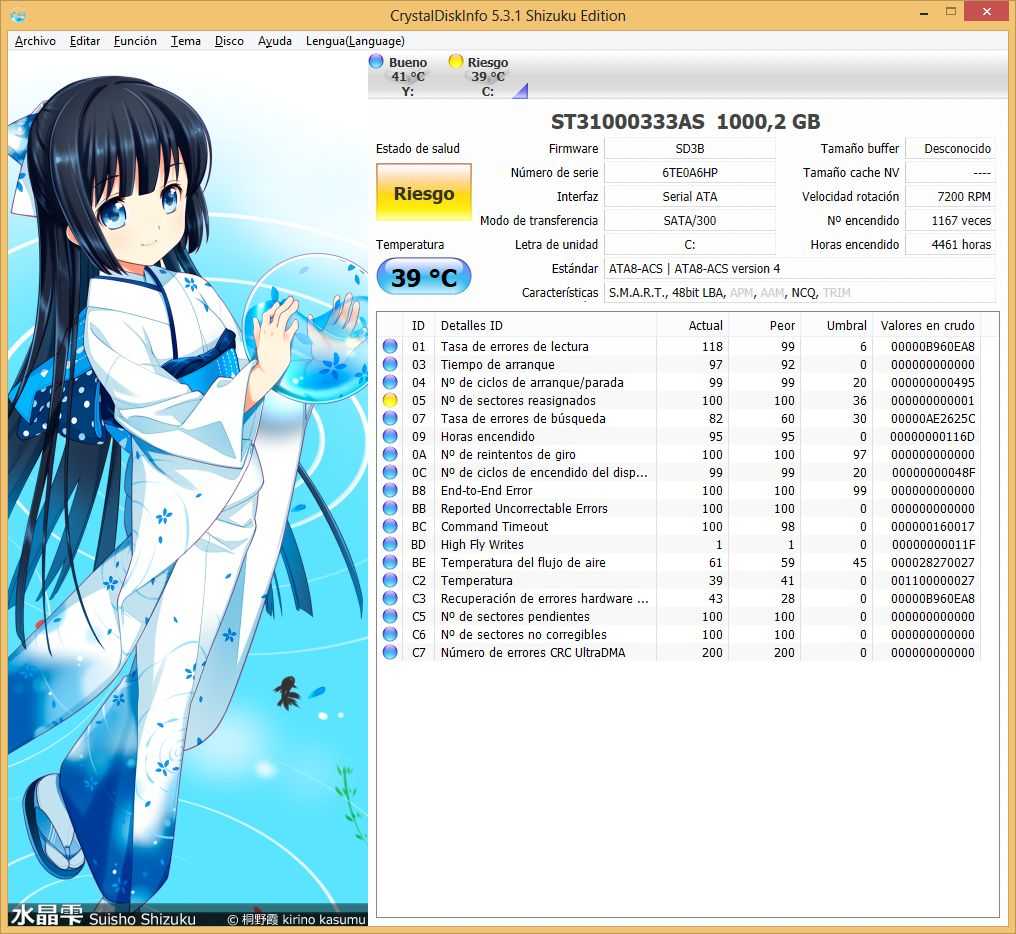Select the Bueno Y: disk tab

(400, 76)
